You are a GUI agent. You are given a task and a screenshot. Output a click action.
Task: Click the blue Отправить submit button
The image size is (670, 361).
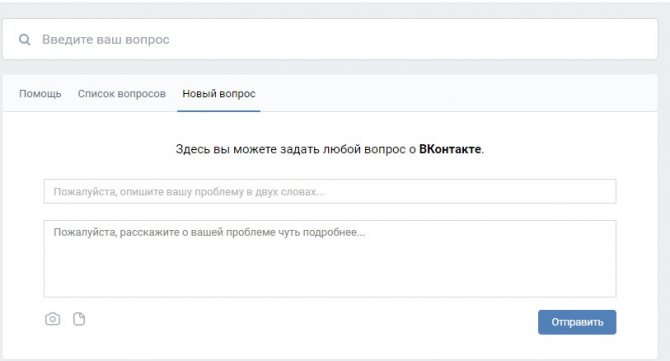(577, 322)
